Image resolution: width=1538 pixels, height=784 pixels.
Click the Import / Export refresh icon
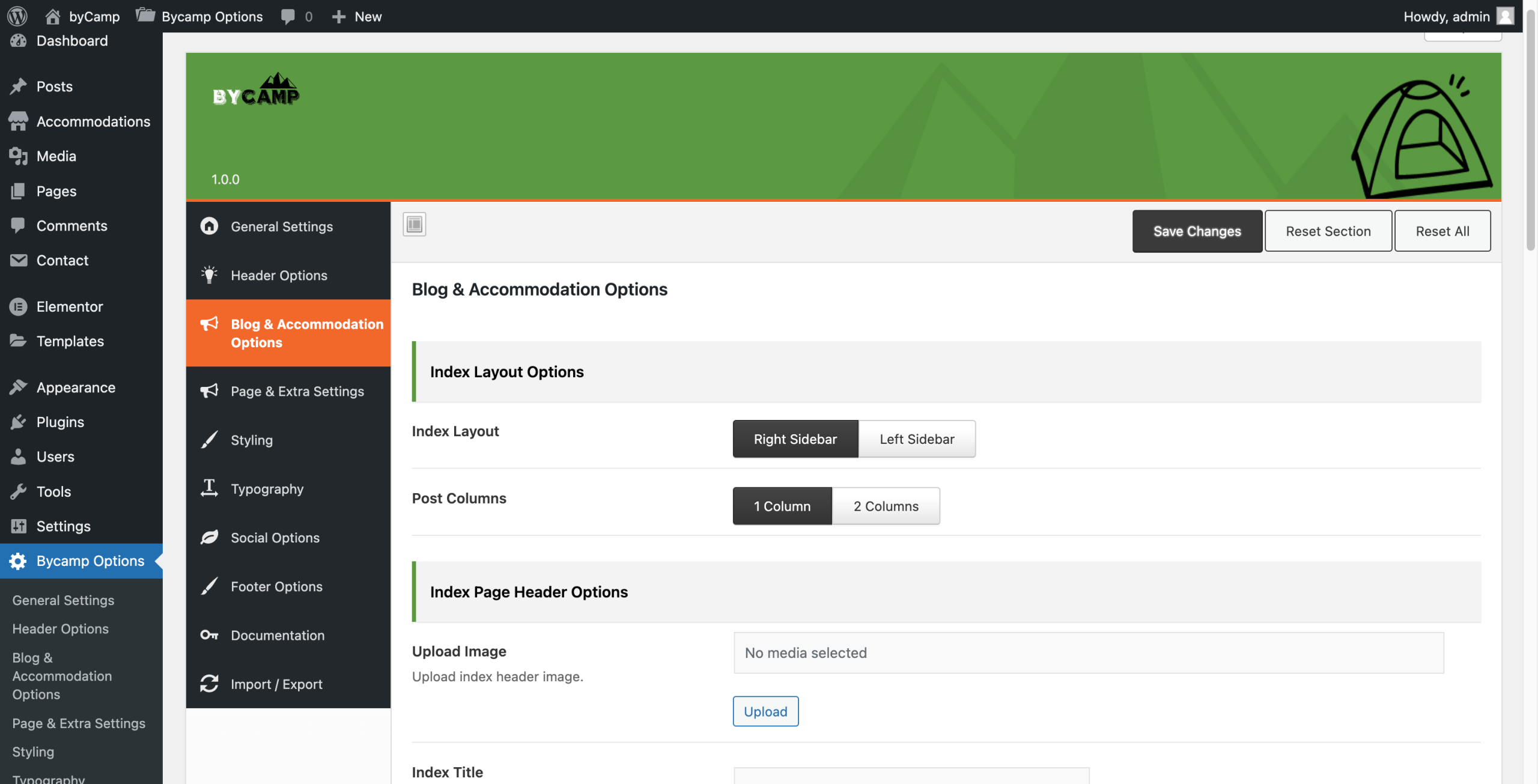209,683
